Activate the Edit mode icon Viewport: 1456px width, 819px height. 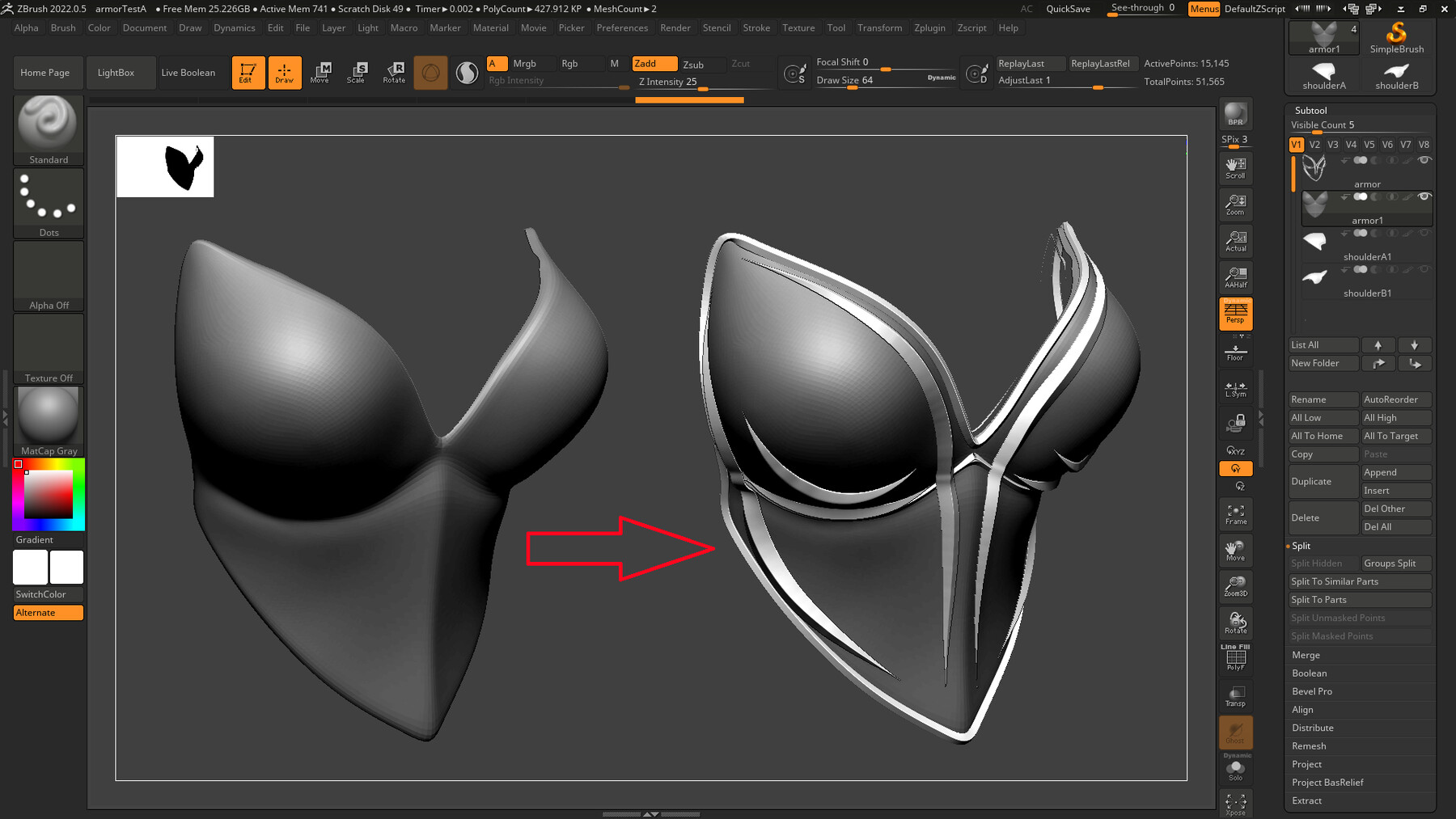(x=248, y=72)
